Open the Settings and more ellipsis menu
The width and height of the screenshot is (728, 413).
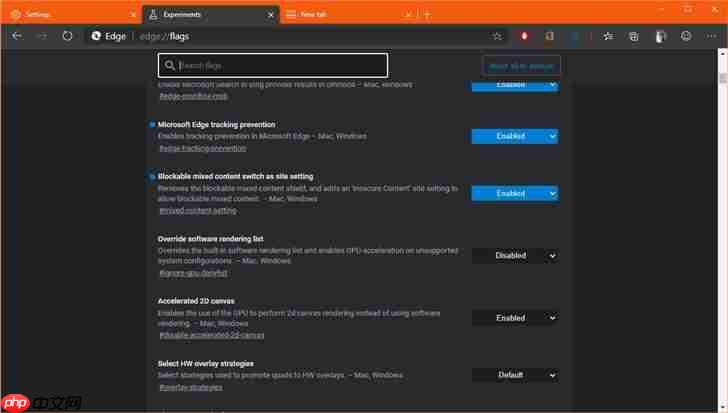(711, 36)
